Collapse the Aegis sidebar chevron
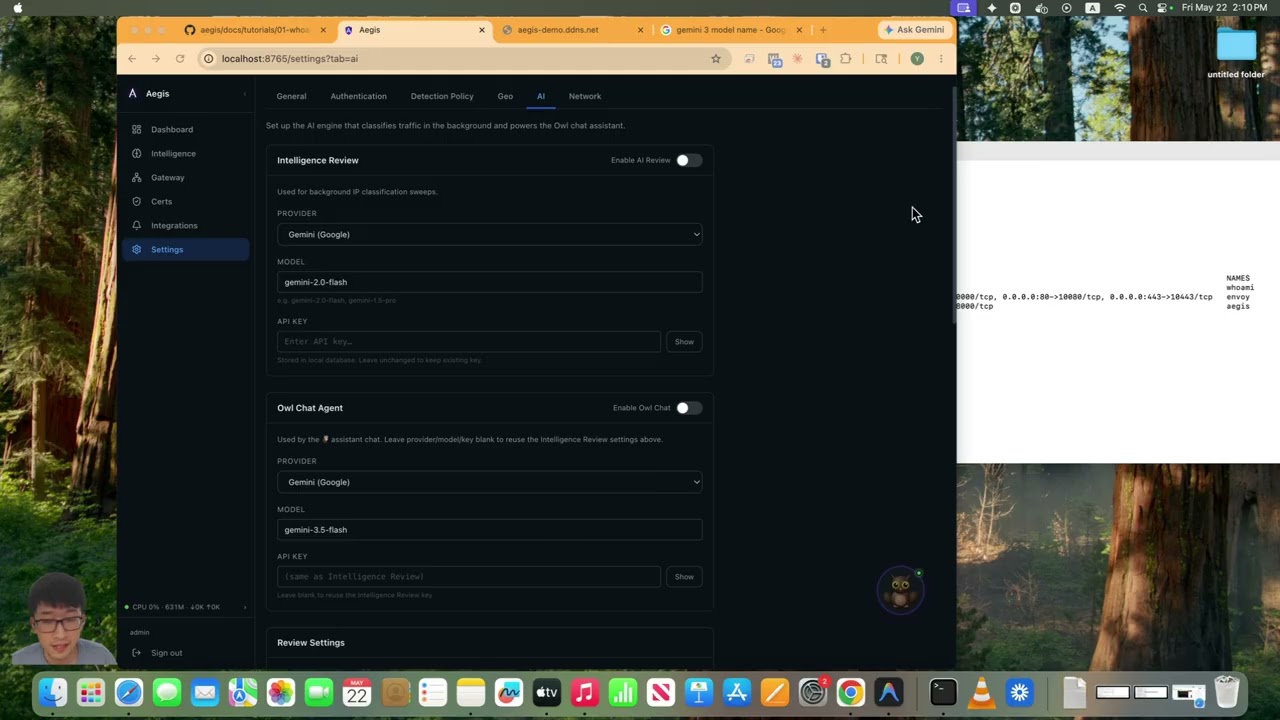 244,94
